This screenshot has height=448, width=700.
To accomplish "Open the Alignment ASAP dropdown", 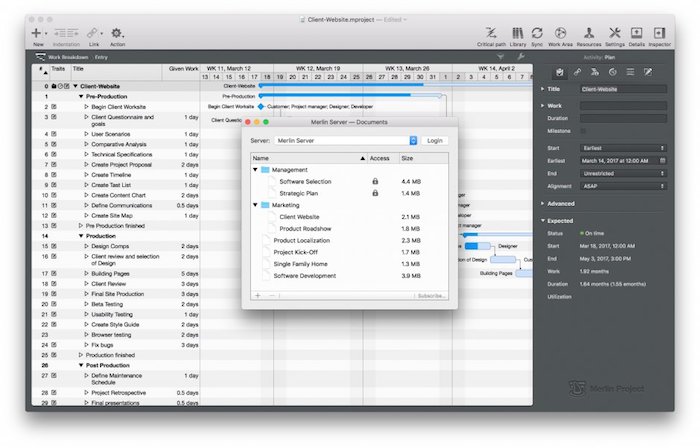I will [x=623, y=187].
